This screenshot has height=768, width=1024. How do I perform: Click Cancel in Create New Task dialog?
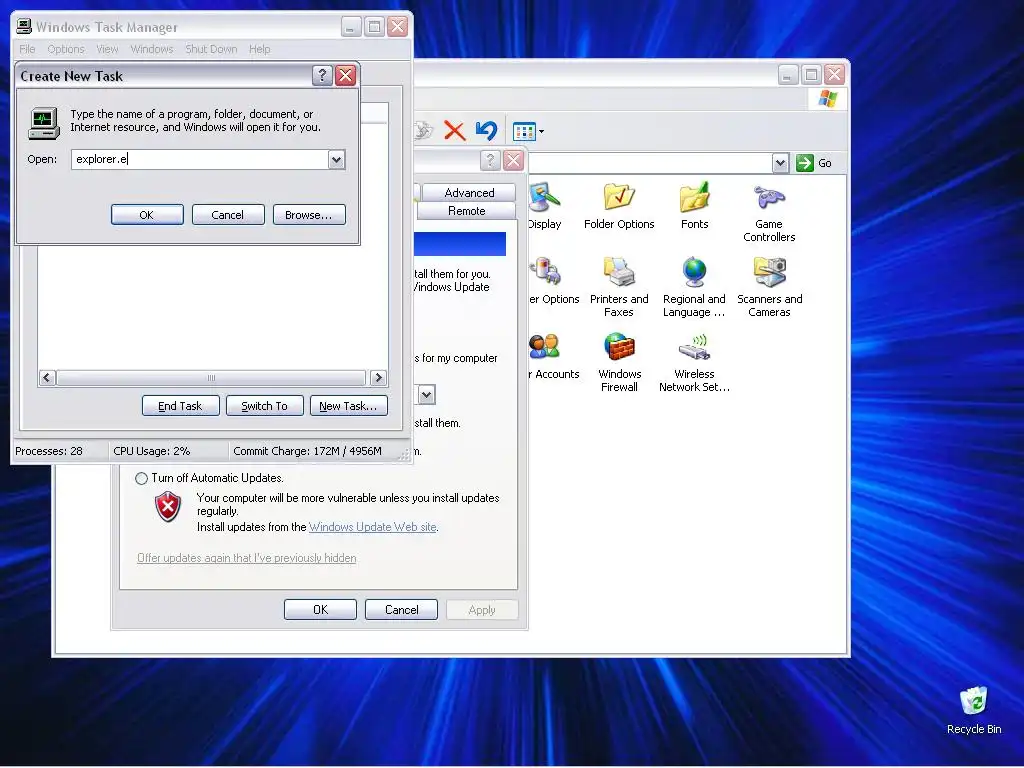tap(228, 215)
